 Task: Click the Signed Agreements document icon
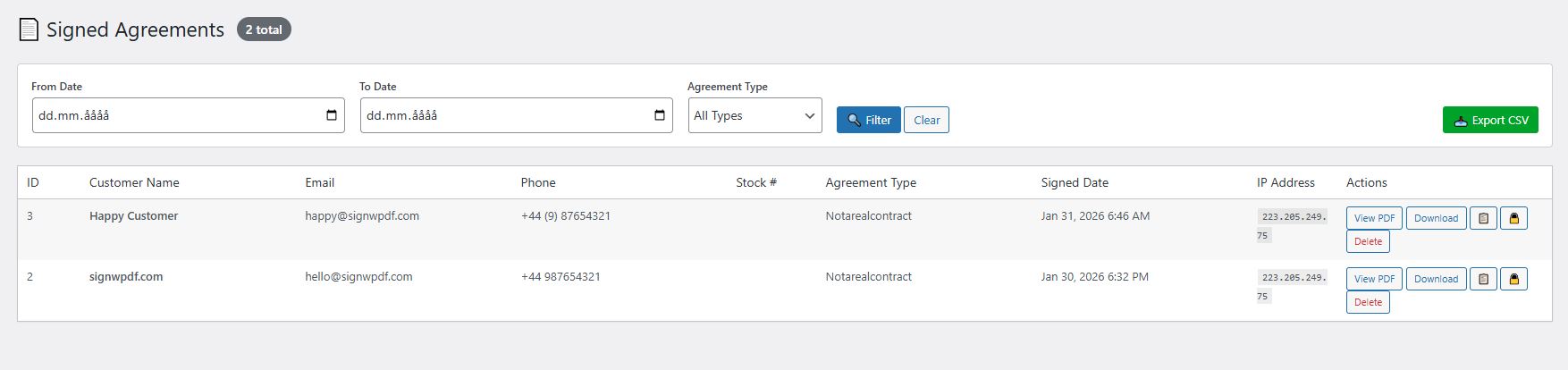coord(29,29)
